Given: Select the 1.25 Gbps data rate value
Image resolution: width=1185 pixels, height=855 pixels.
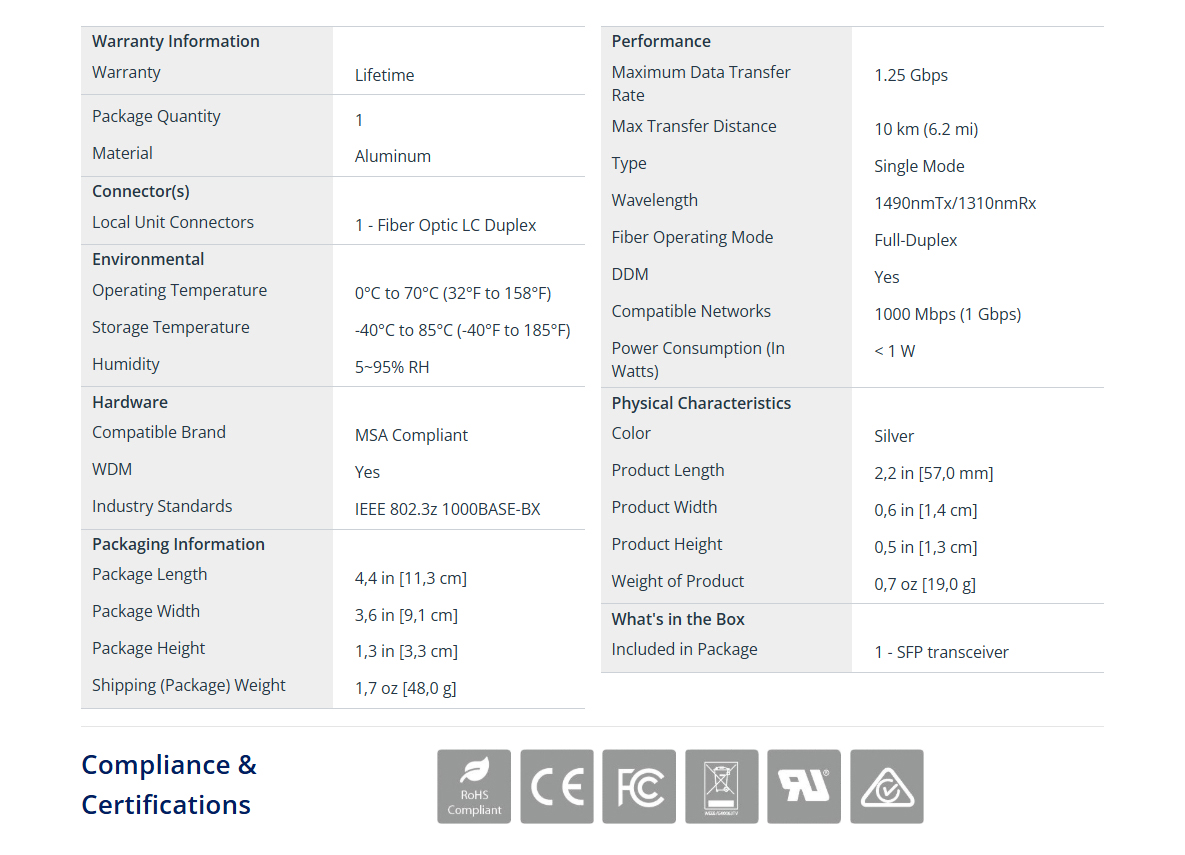Looking at the screenshot, I should click(x=911, y=76).
